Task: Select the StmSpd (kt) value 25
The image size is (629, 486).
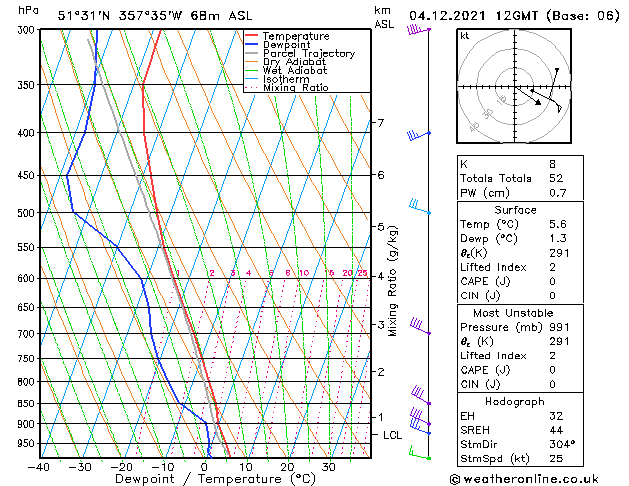Action: point(556,458)
